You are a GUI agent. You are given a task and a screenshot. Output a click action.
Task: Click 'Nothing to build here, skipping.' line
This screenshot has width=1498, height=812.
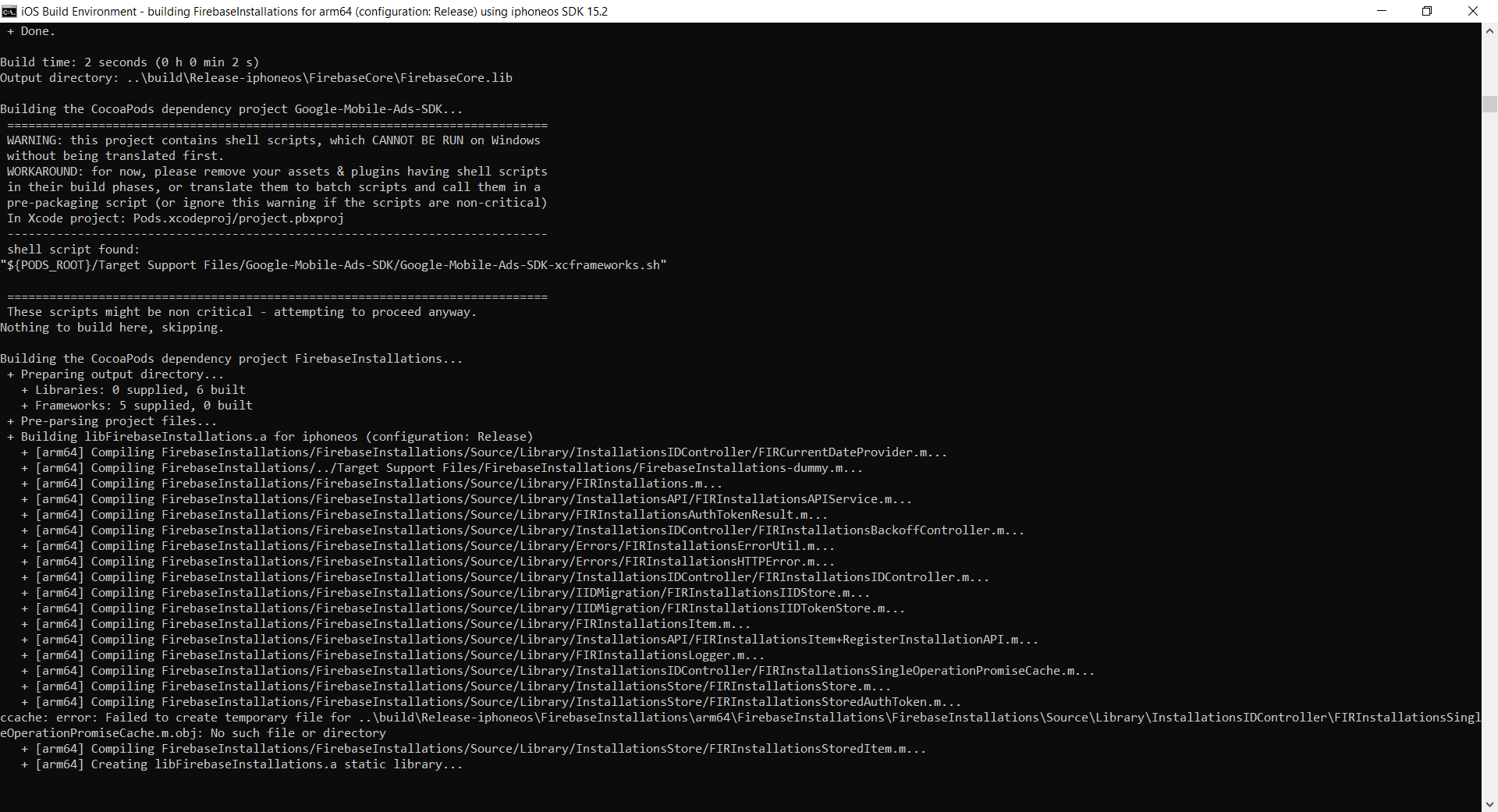pyautogui.click(x=112, y=328)
